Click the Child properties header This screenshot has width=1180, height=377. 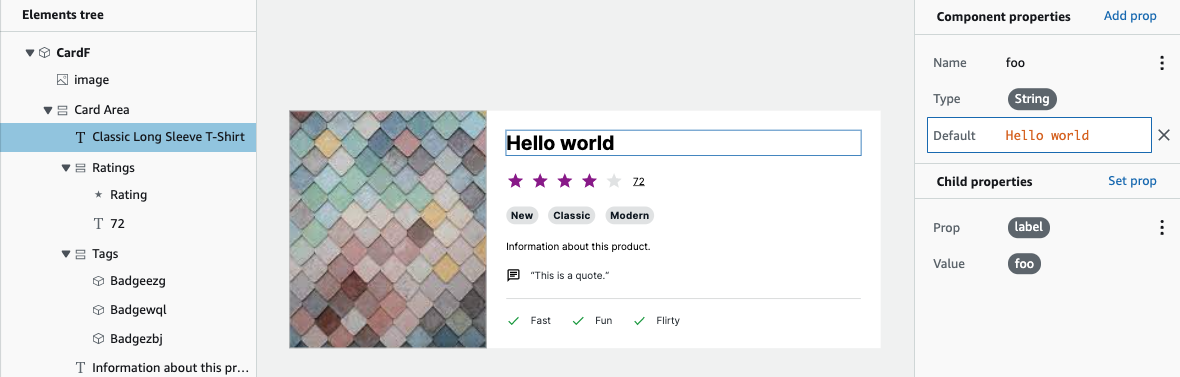[984, 182]
